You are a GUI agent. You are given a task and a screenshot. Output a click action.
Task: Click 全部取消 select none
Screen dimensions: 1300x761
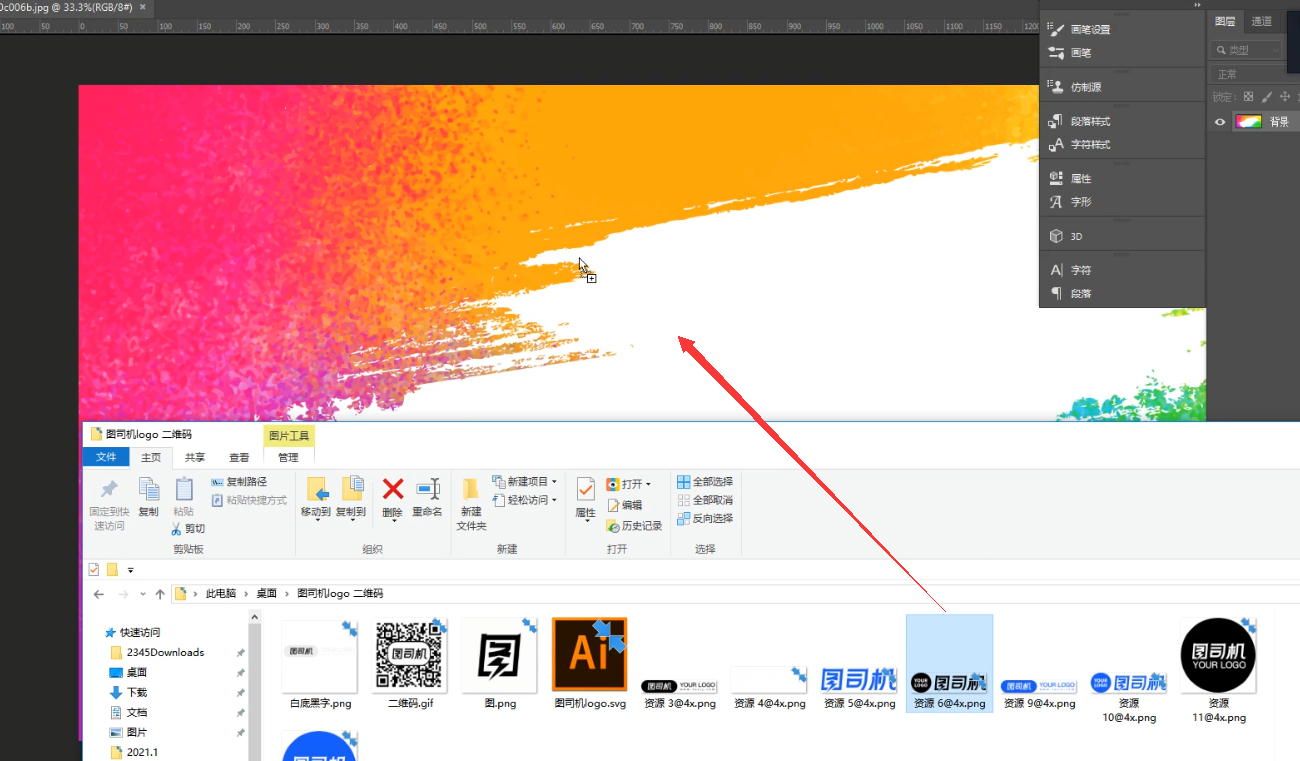(705, 500)
